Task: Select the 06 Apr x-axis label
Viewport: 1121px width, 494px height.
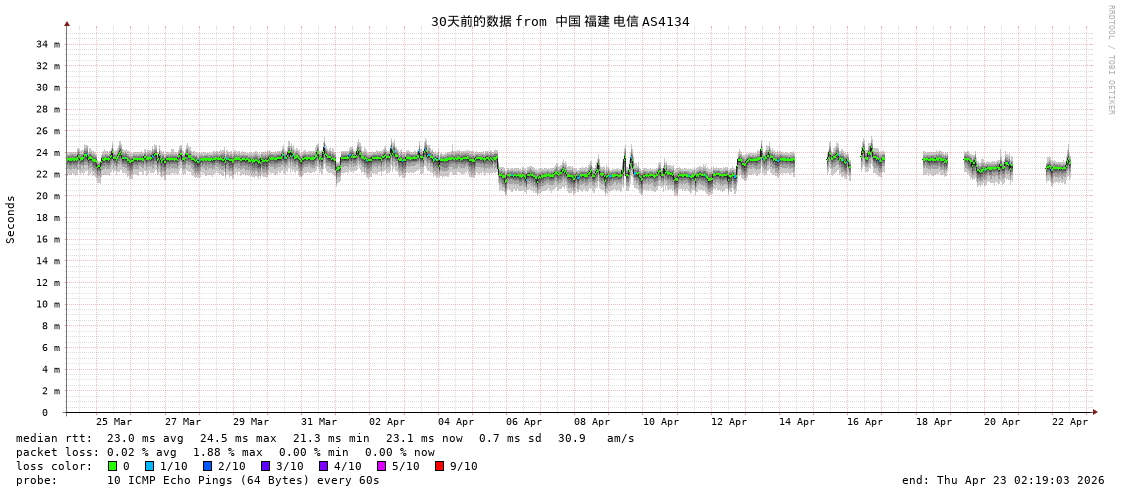Action: coord(524,422)
